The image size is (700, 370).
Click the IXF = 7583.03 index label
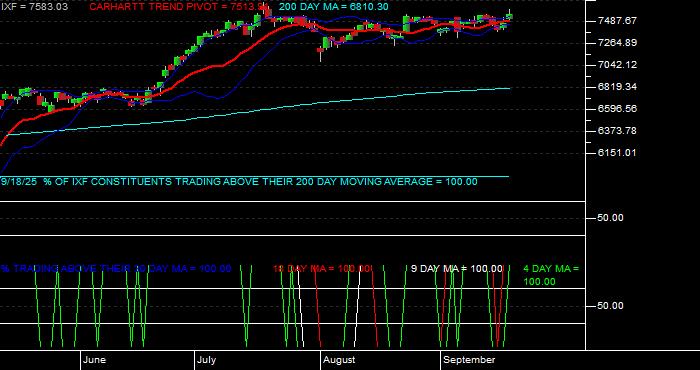[34, 7]
